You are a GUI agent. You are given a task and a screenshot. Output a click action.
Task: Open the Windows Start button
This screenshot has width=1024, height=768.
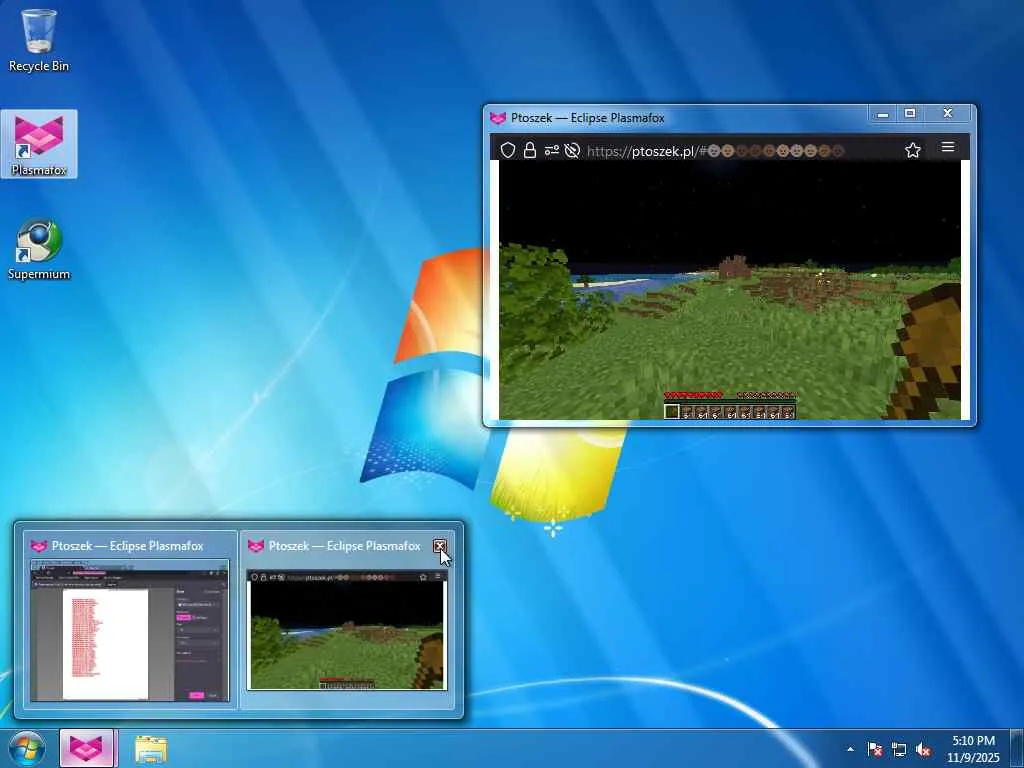click(26, 748)
